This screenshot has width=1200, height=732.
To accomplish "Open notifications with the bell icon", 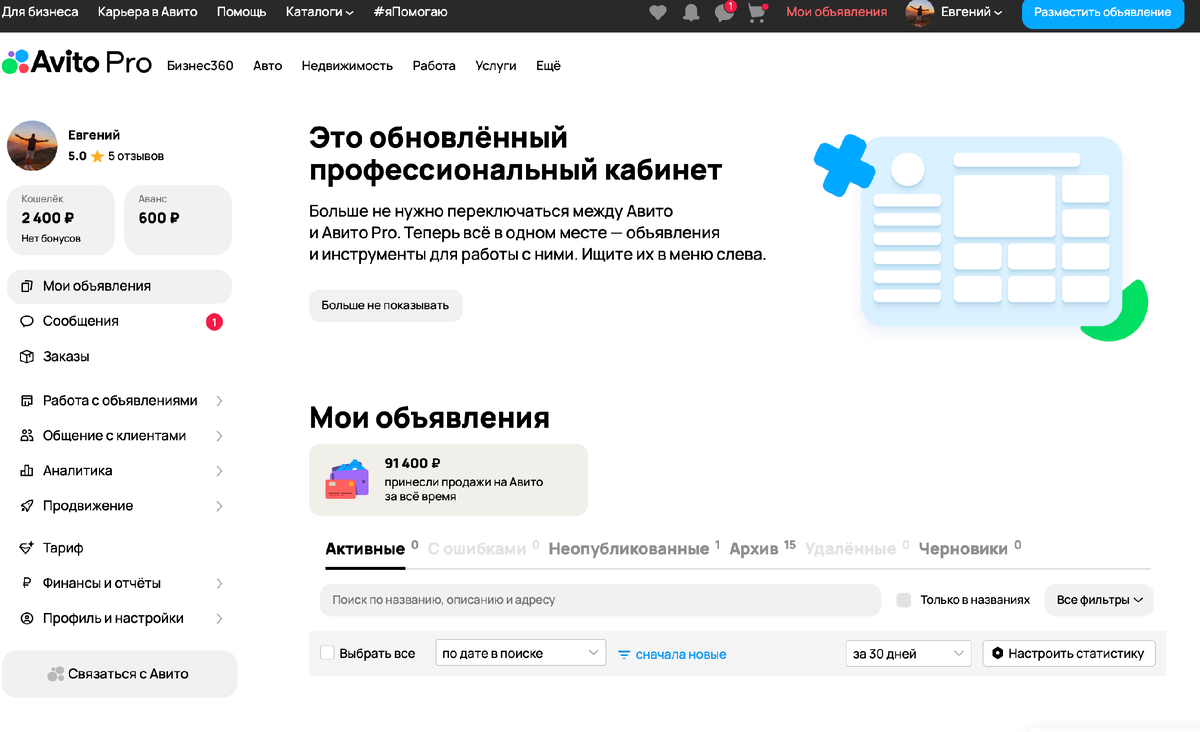I will [691, 13].
